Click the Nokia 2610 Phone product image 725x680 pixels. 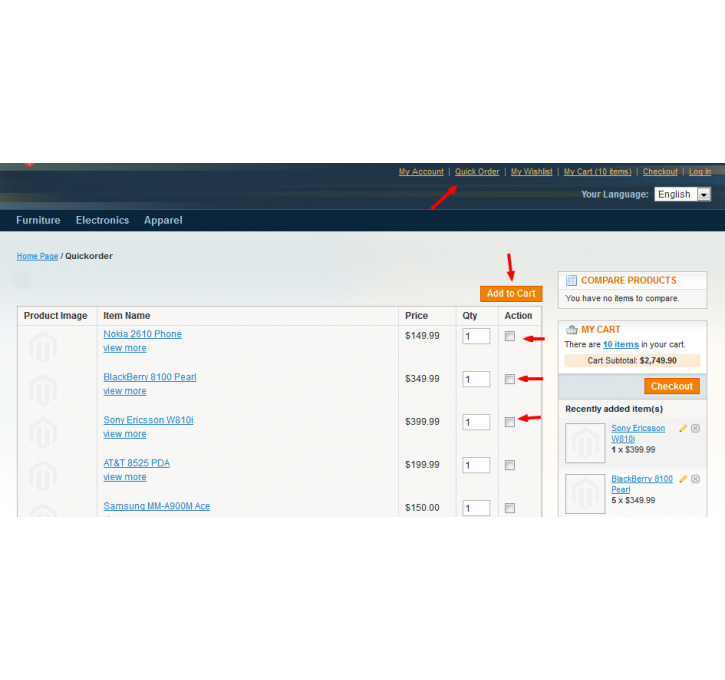pos(43,346)
